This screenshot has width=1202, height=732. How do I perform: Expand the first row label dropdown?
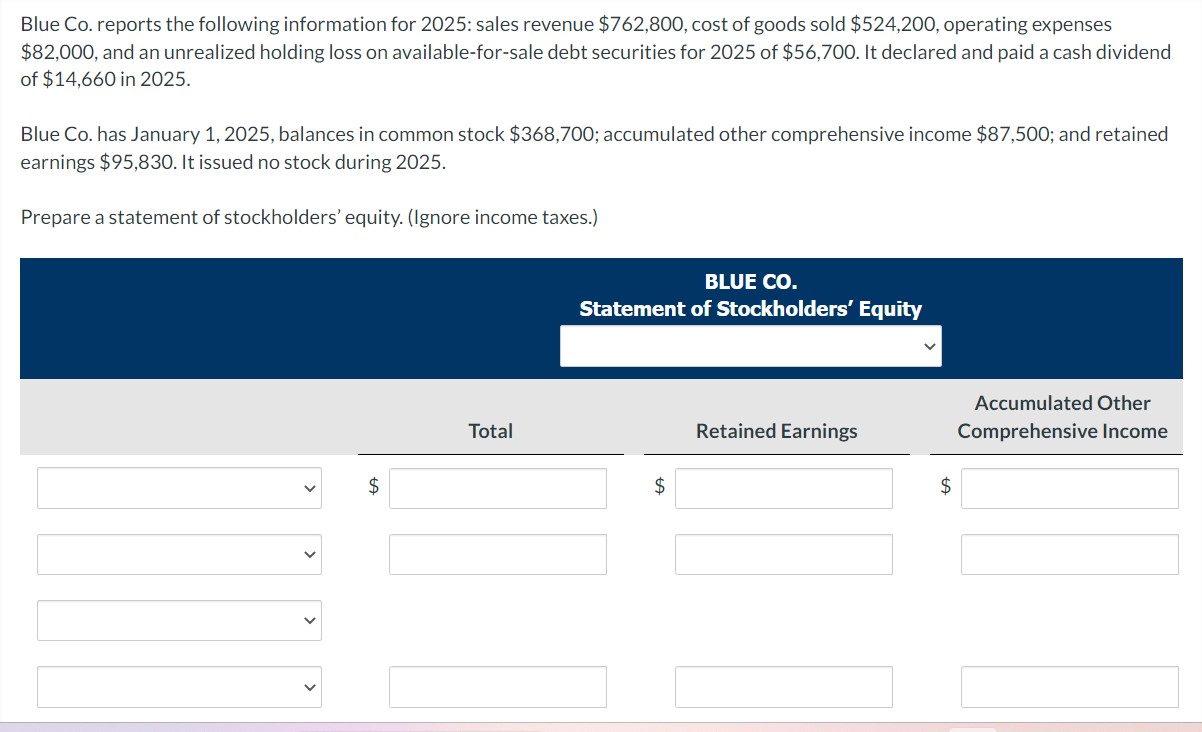[179, 488]
